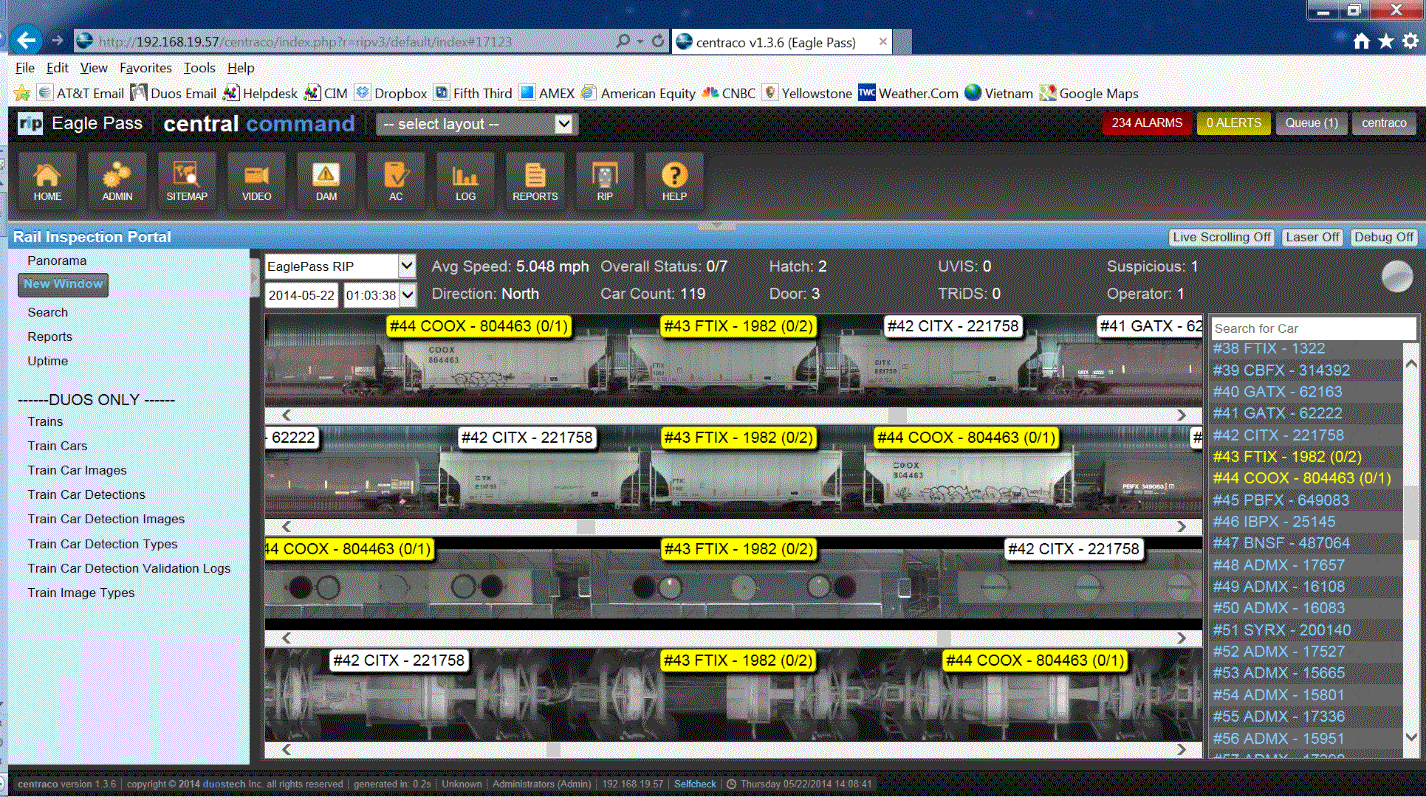Viewport: 1426px width, 797px height.
Task: Open the EaglePass RIP dropdown
Action: [x=340, y=267]
